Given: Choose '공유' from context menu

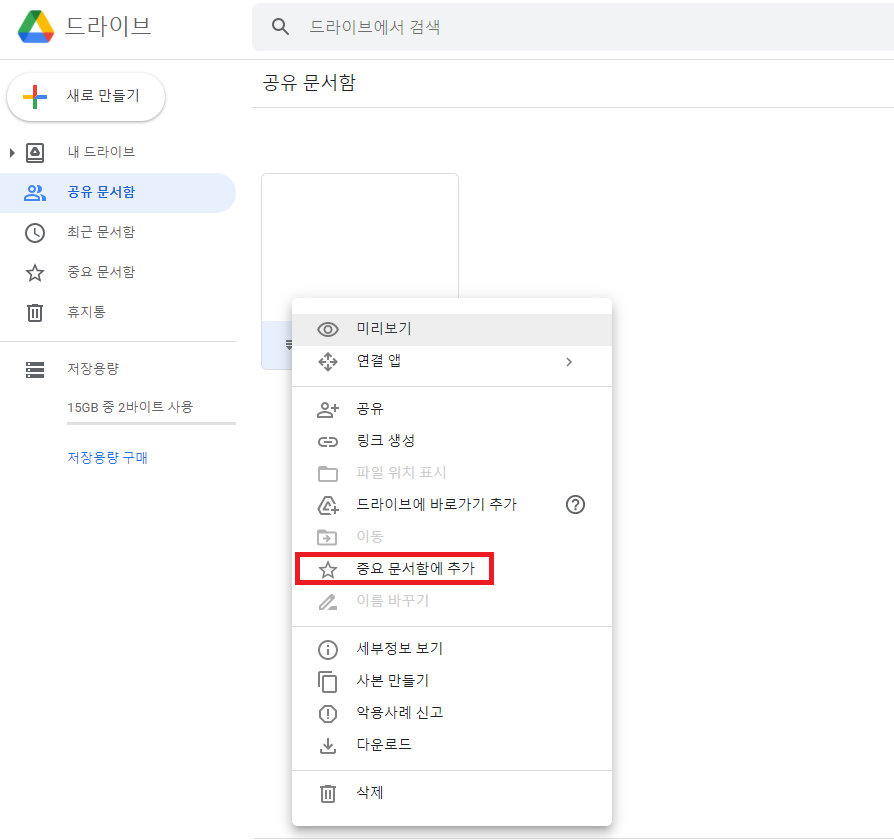Looking at the screenshot, I should pyautogui.click(x=452, y=409).
